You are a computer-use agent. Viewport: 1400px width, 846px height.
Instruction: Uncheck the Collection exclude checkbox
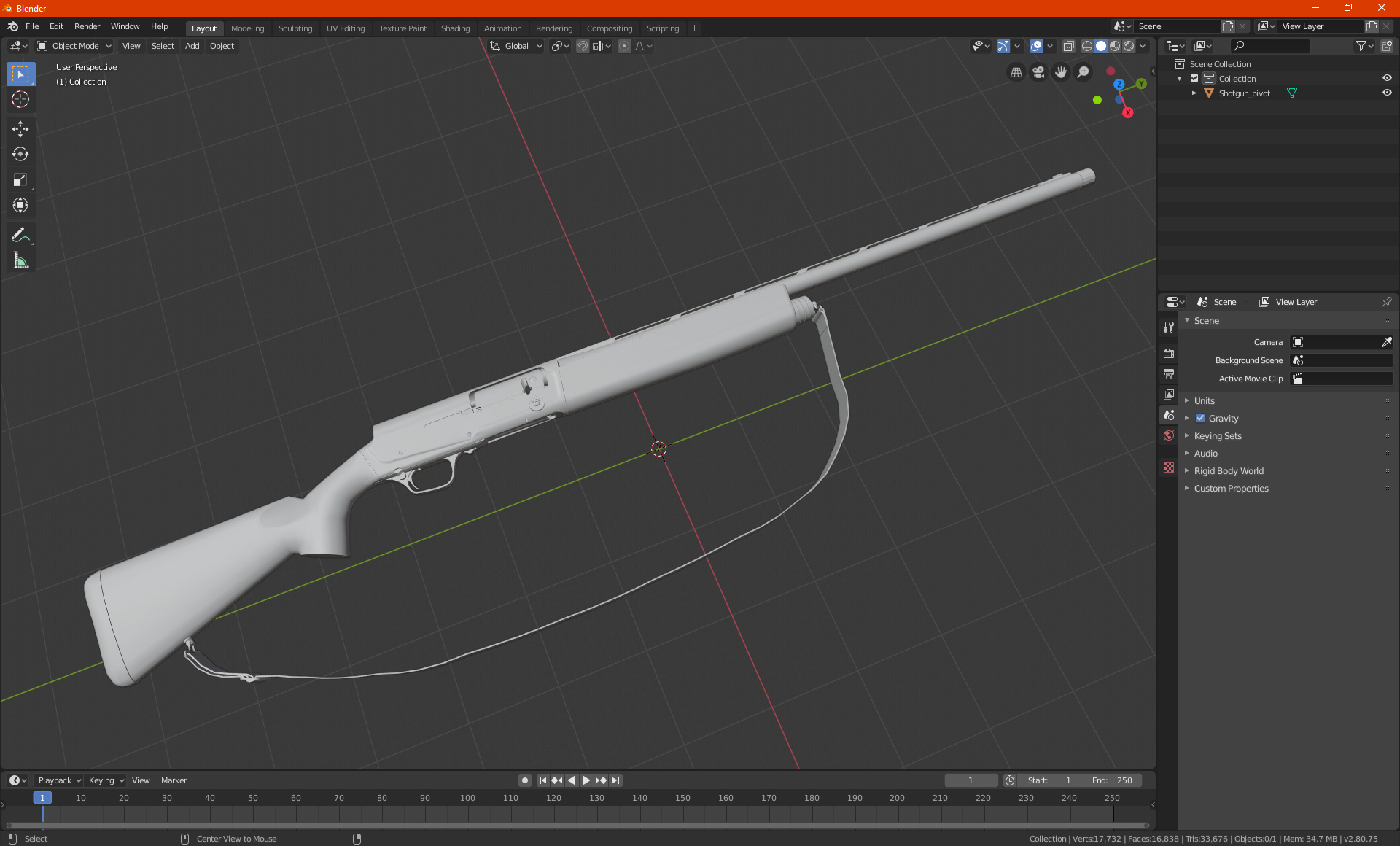pos(1194,78)
